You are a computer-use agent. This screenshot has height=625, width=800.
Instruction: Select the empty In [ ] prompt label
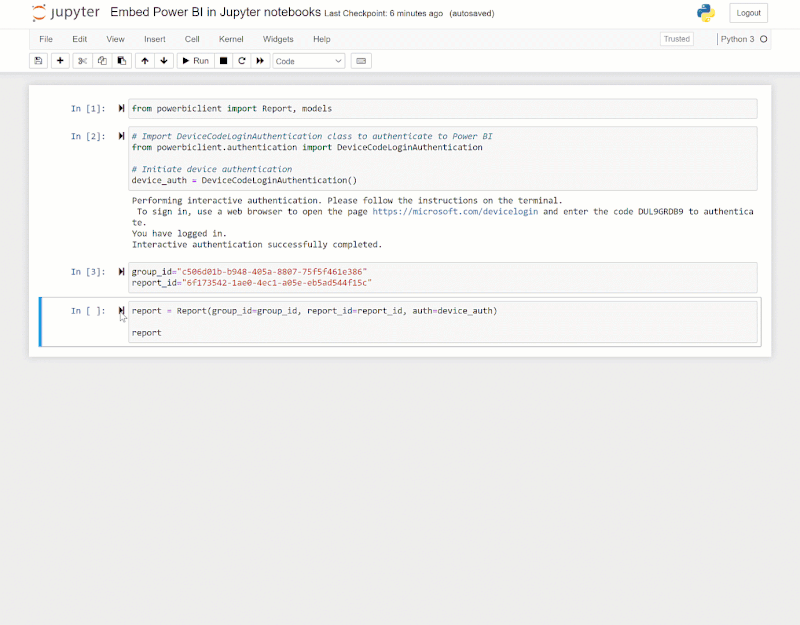click(x=88, y=311)
